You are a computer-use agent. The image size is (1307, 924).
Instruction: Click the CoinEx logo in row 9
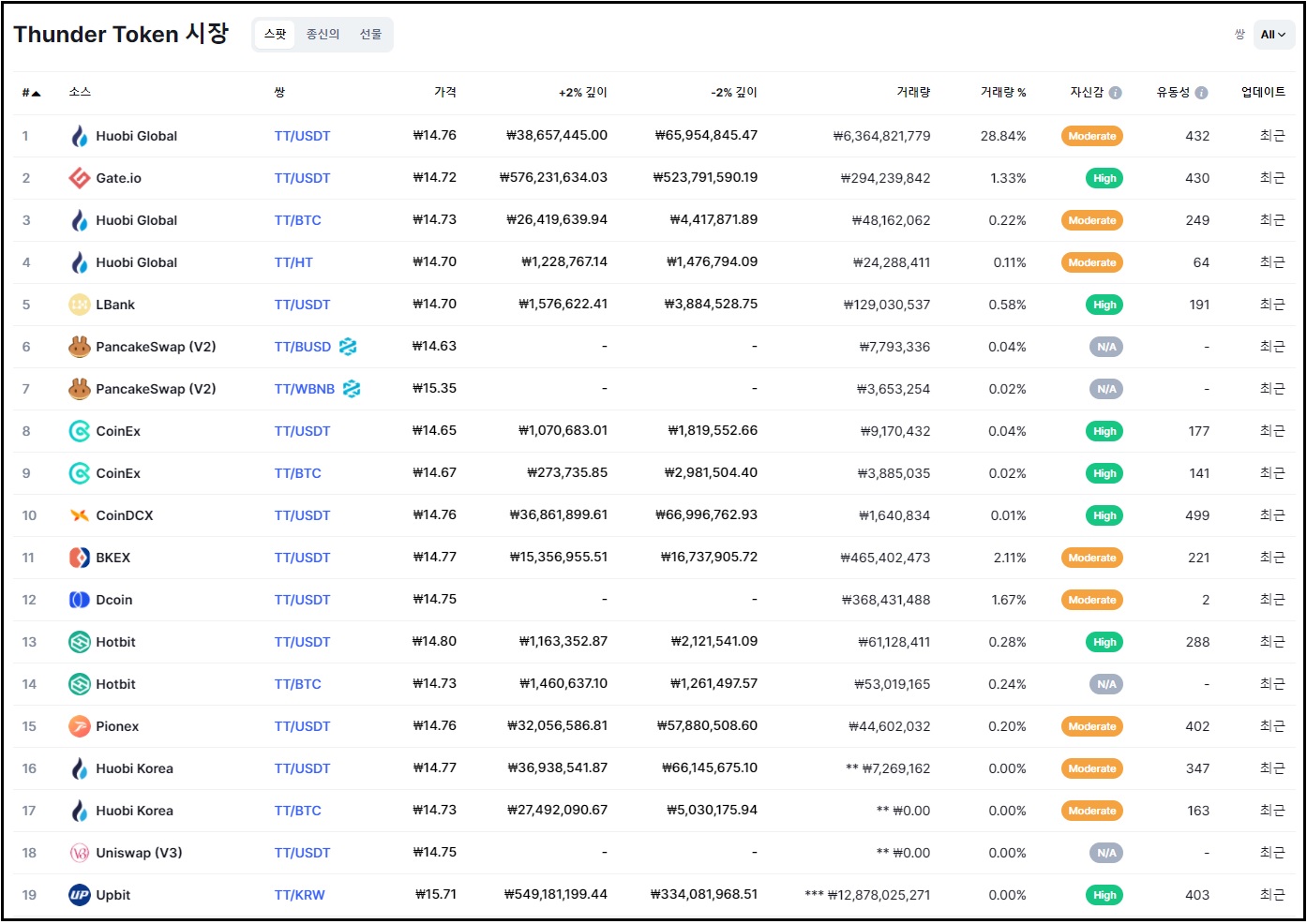point(80,473)
